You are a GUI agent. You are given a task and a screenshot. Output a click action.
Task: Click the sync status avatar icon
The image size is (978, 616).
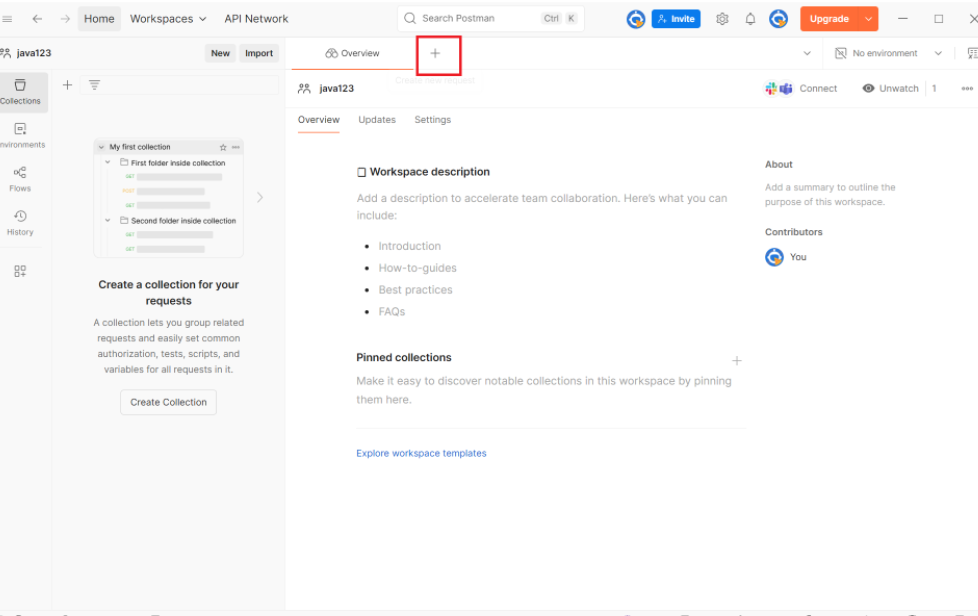pyautogui.click(x=636, y=19)
